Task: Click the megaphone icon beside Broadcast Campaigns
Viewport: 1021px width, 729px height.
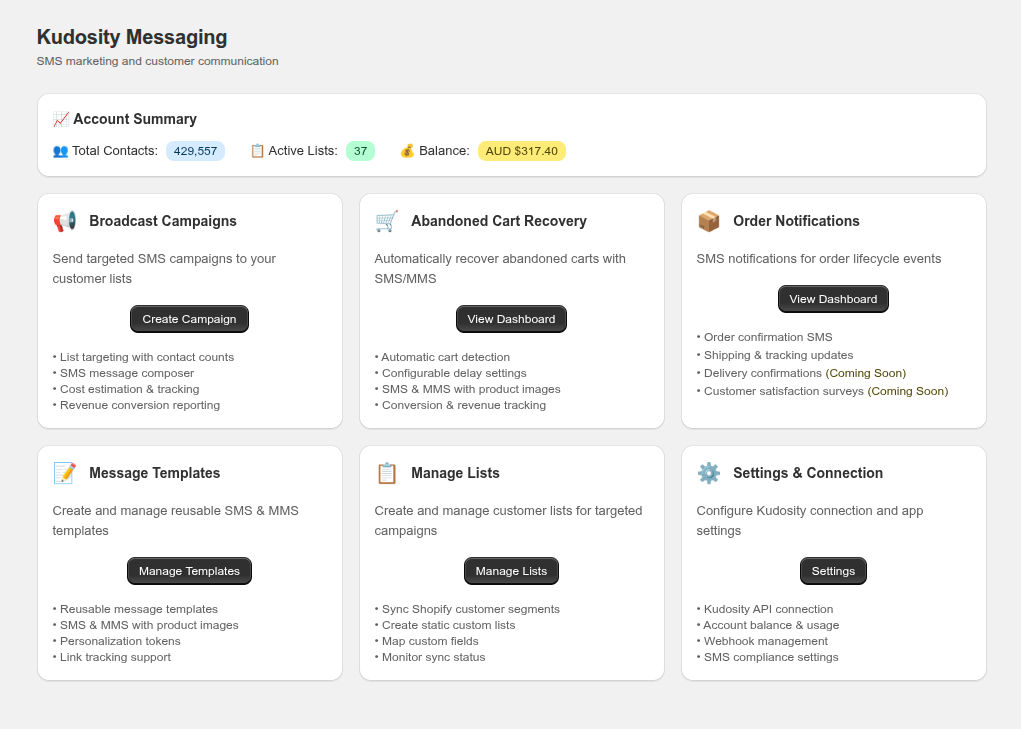Action: pos(65,221)
